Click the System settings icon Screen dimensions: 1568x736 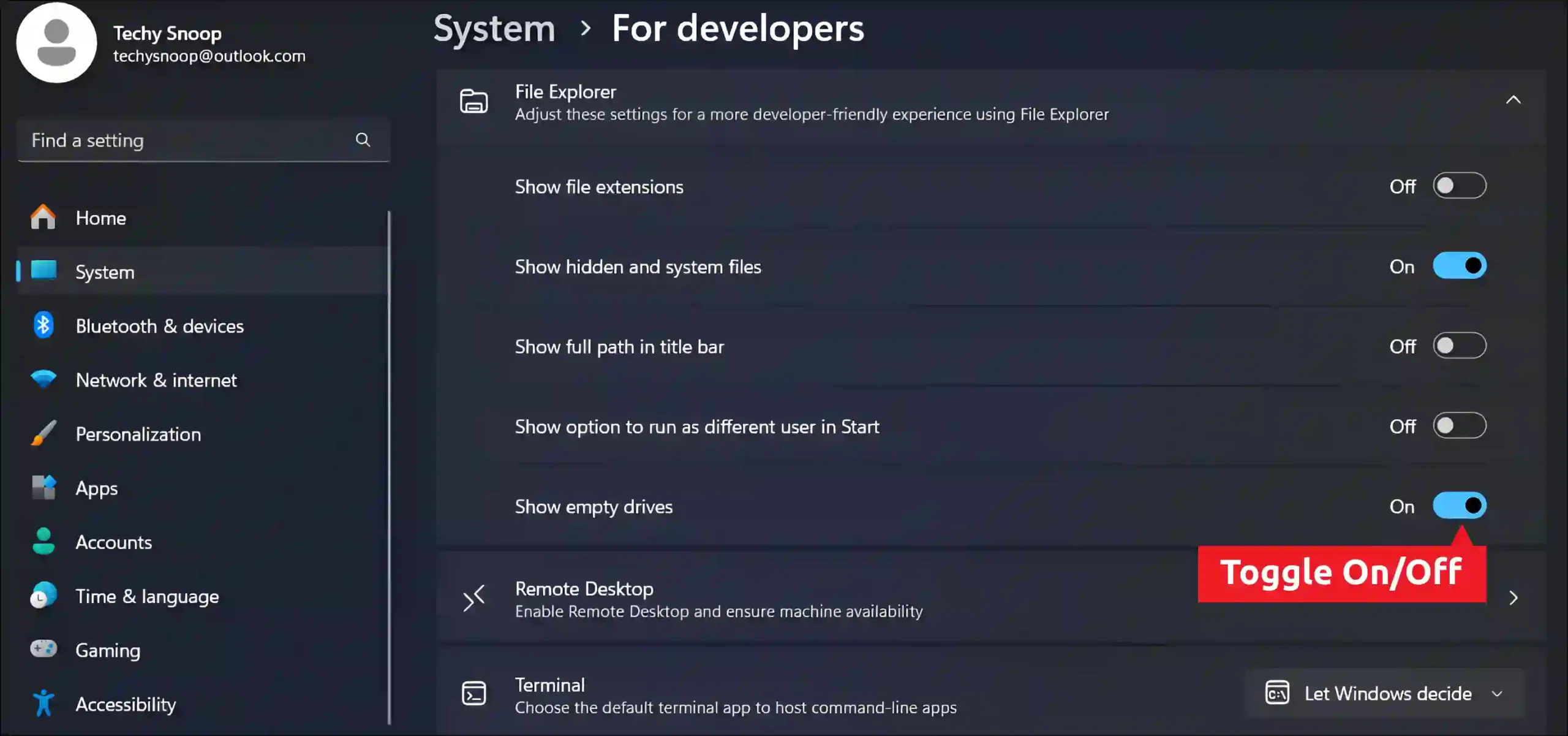tap(44, 270)
